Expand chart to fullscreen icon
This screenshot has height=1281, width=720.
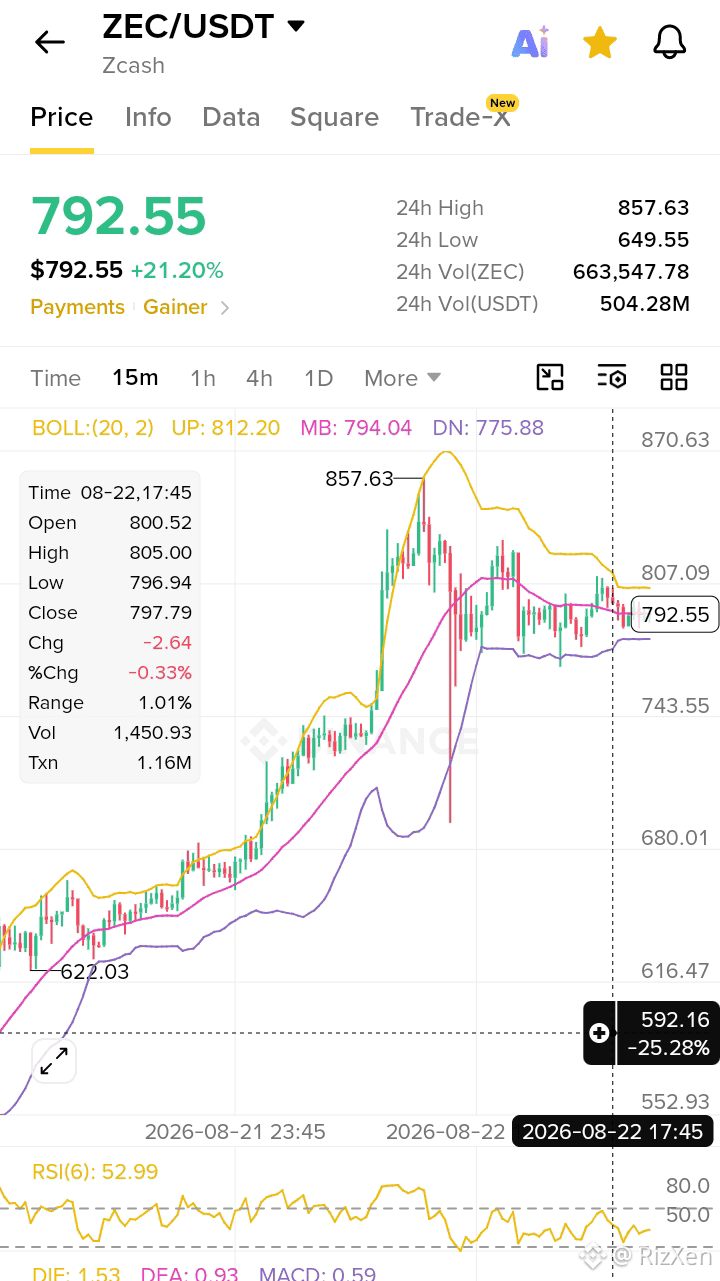point(54,1061)
